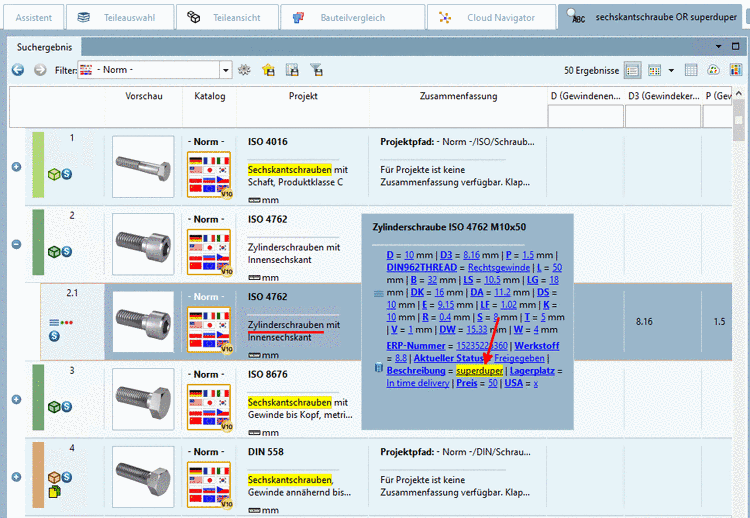
Task: Click the database icon beside Beschreibung
Action: [378, 368]
